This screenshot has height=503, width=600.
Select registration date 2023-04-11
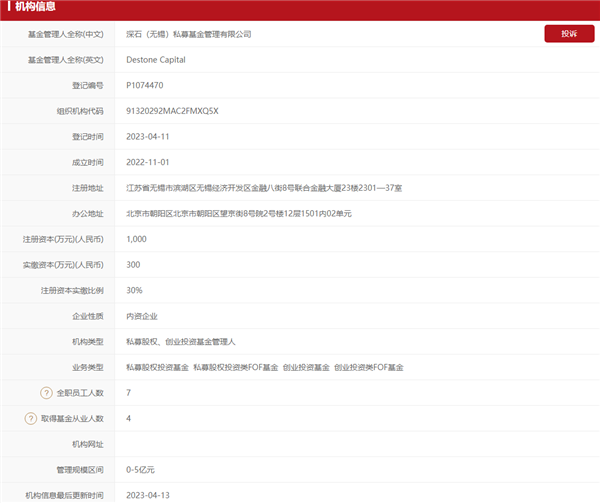(148, 137)
